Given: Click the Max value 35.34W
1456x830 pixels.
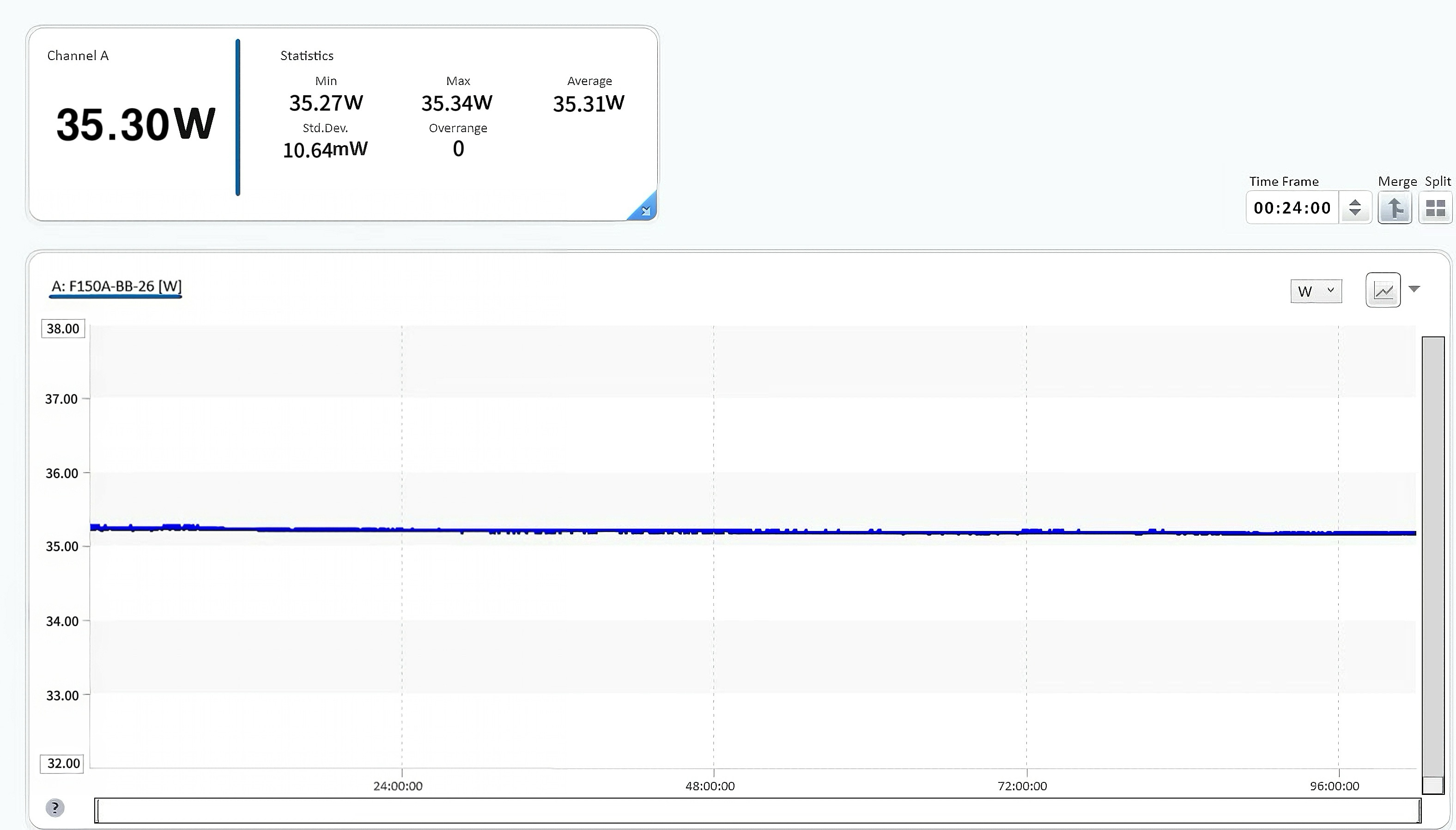Looking at the screenshot, I should coord(457,103).
